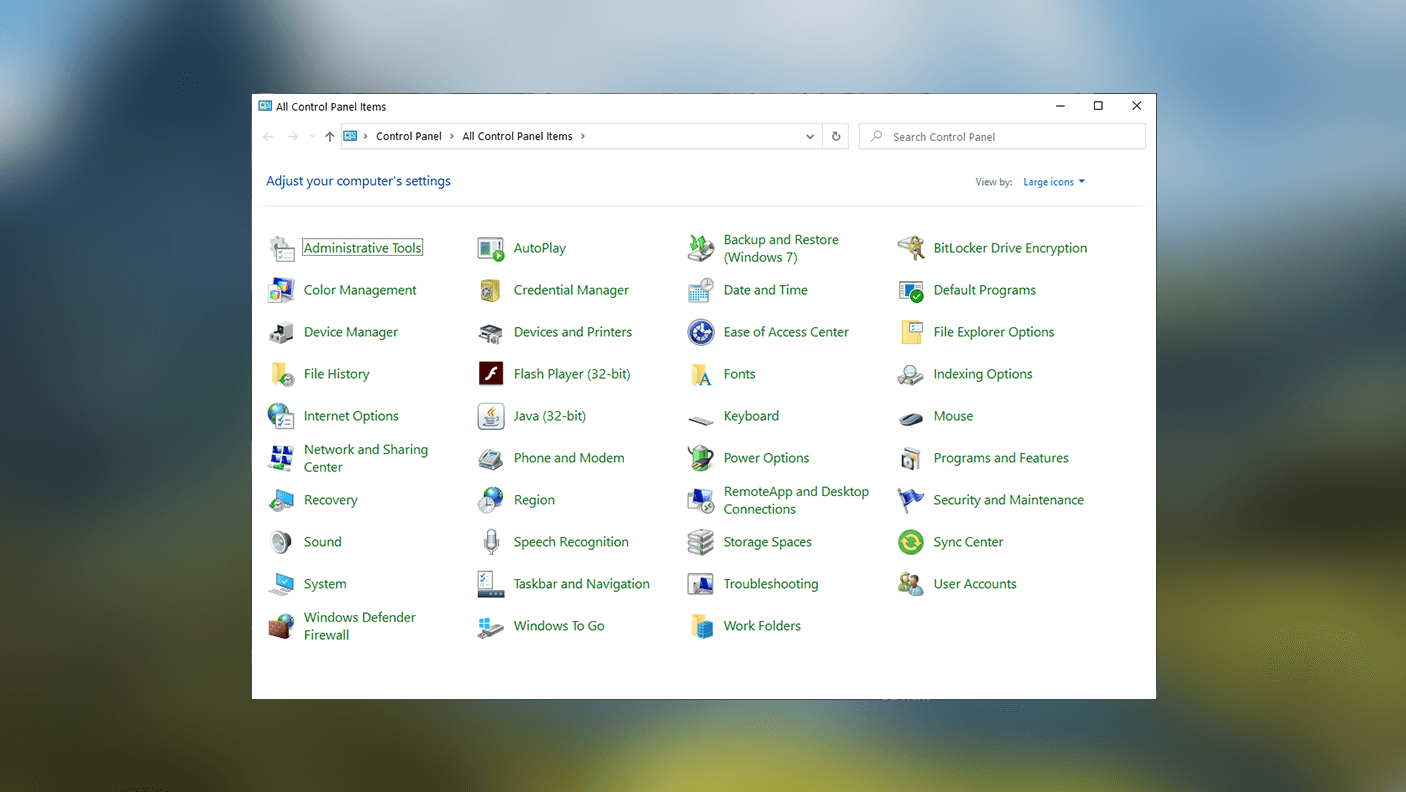Click the Speech Recognition microphone icon

click(x=491, y=542)
